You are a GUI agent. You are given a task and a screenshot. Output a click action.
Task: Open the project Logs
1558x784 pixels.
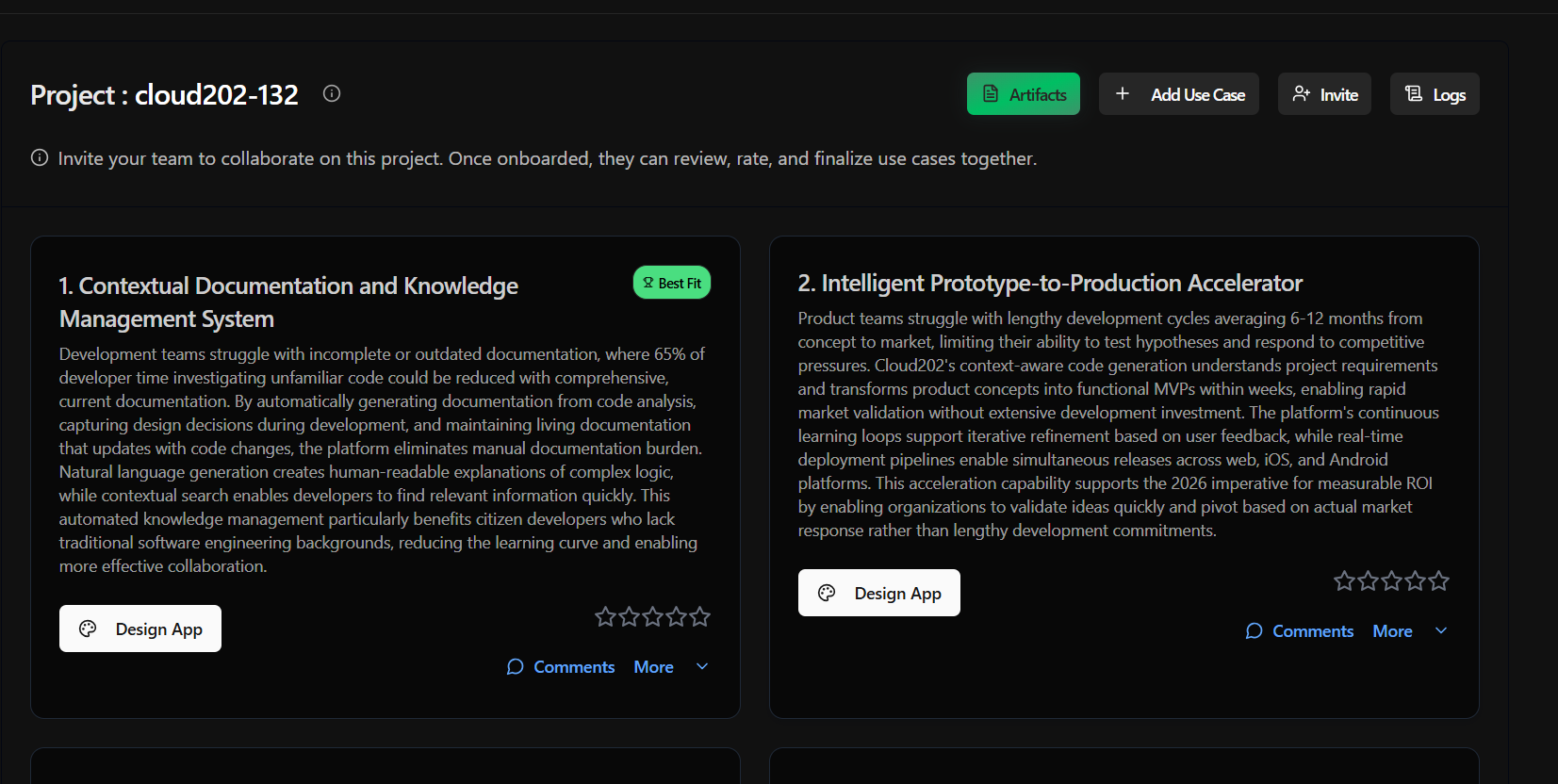click(1434, 94)
